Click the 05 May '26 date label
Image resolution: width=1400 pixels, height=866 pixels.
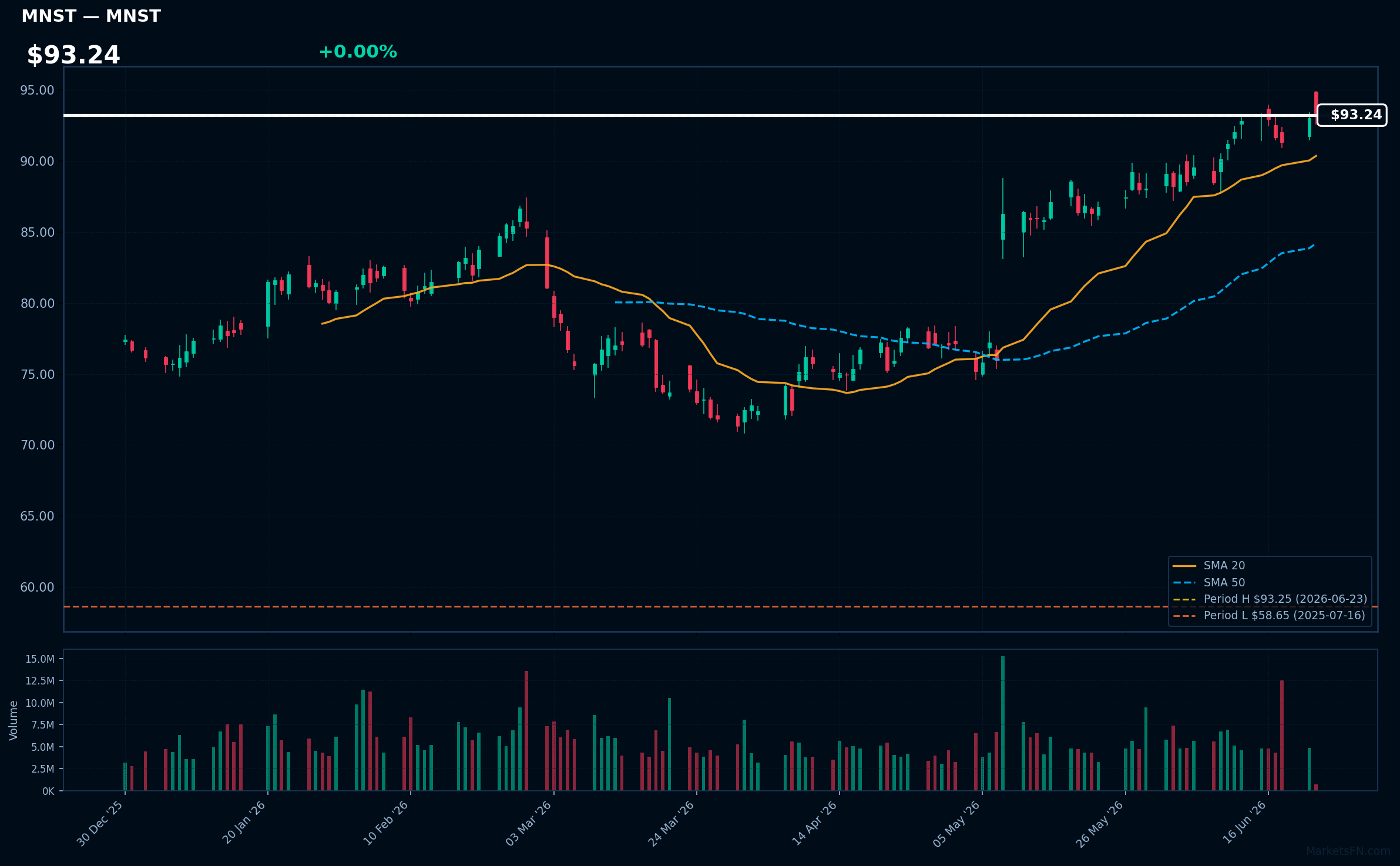tap(956, 824)
